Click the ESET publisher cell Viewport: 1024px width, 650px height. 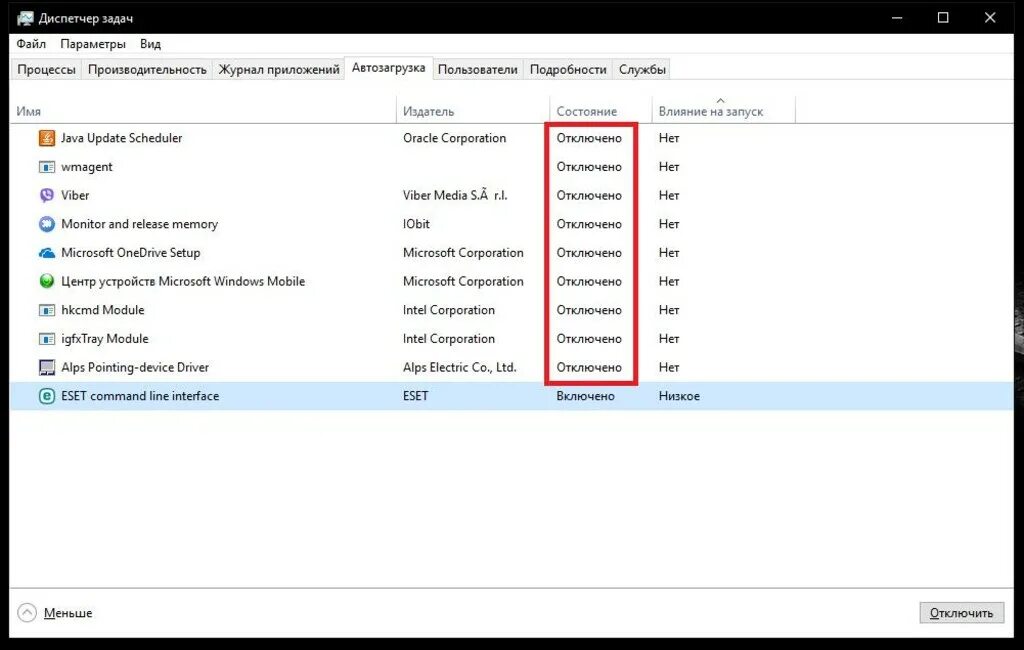point(415,396)
